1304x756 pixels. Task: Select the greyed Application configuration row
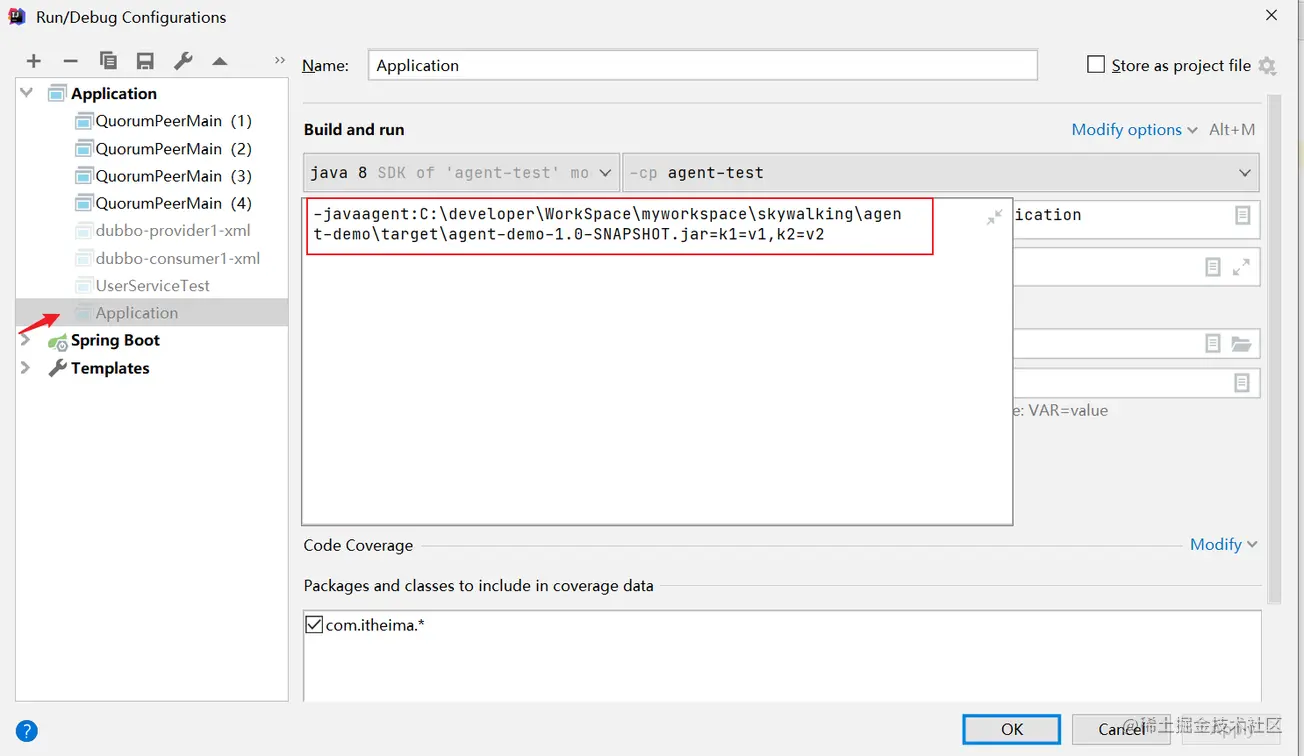coord(152,313)
